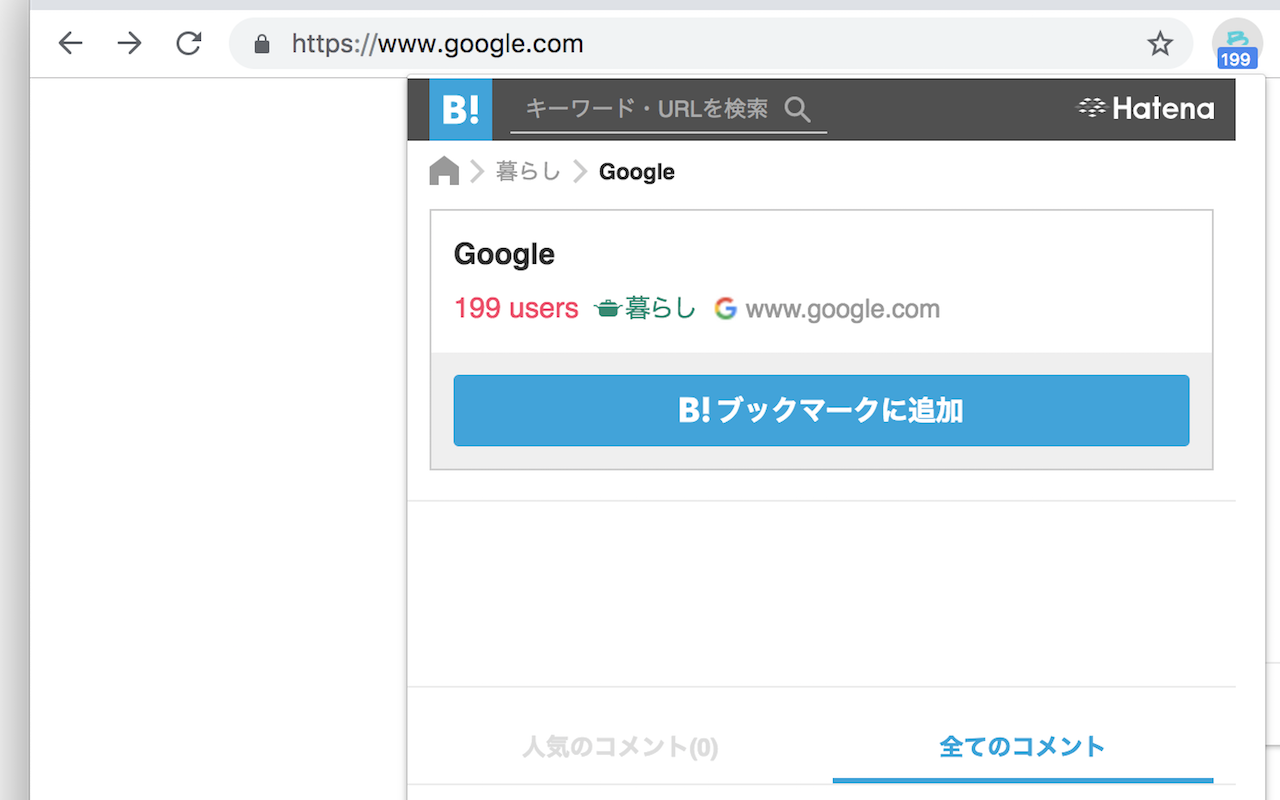Click the lock icon in the address bar
Viewport: 1280px width, 800px height.
pos(262,44)
